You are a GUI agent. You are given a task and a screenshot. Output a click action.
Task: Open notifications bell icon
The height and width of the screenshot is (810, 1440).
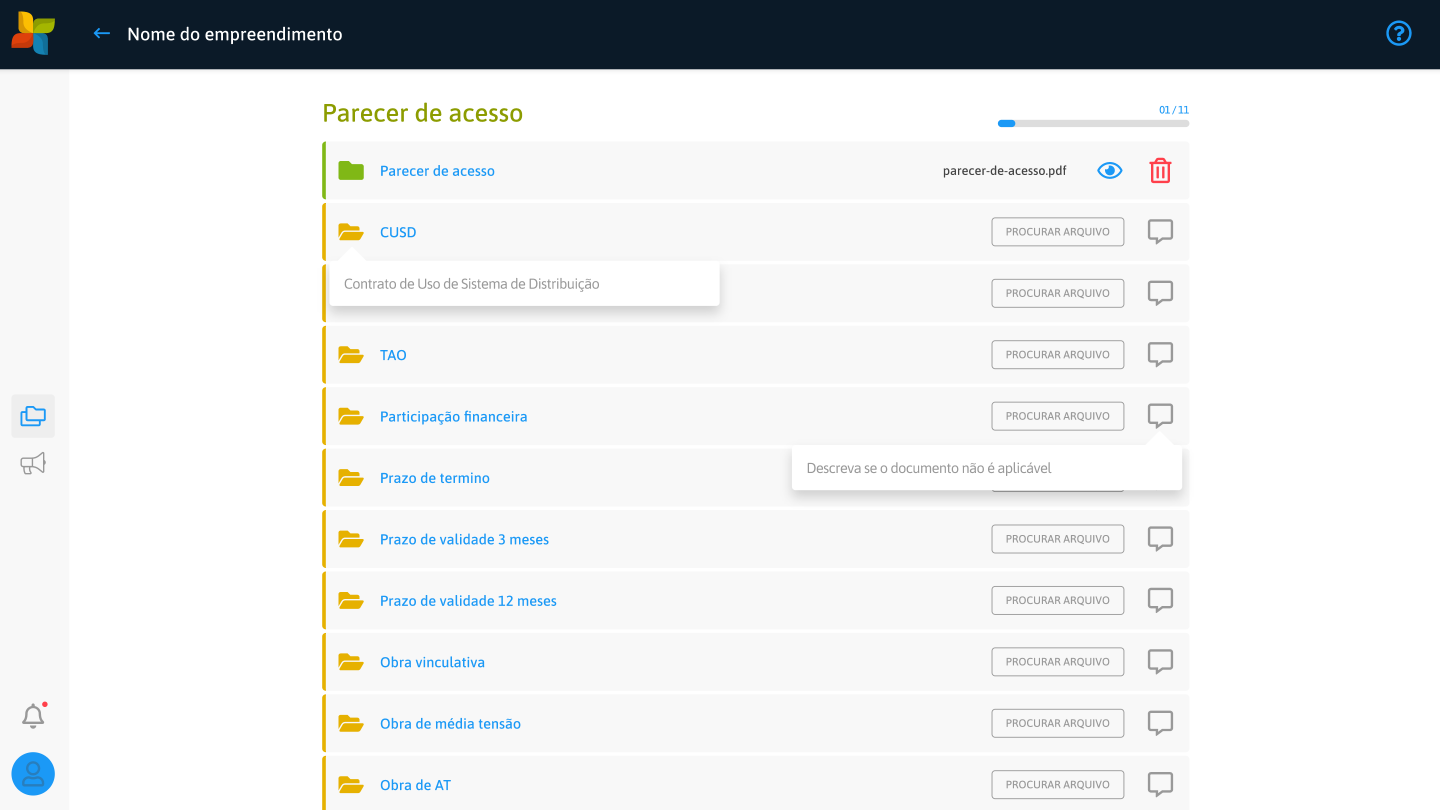(33, 716)
